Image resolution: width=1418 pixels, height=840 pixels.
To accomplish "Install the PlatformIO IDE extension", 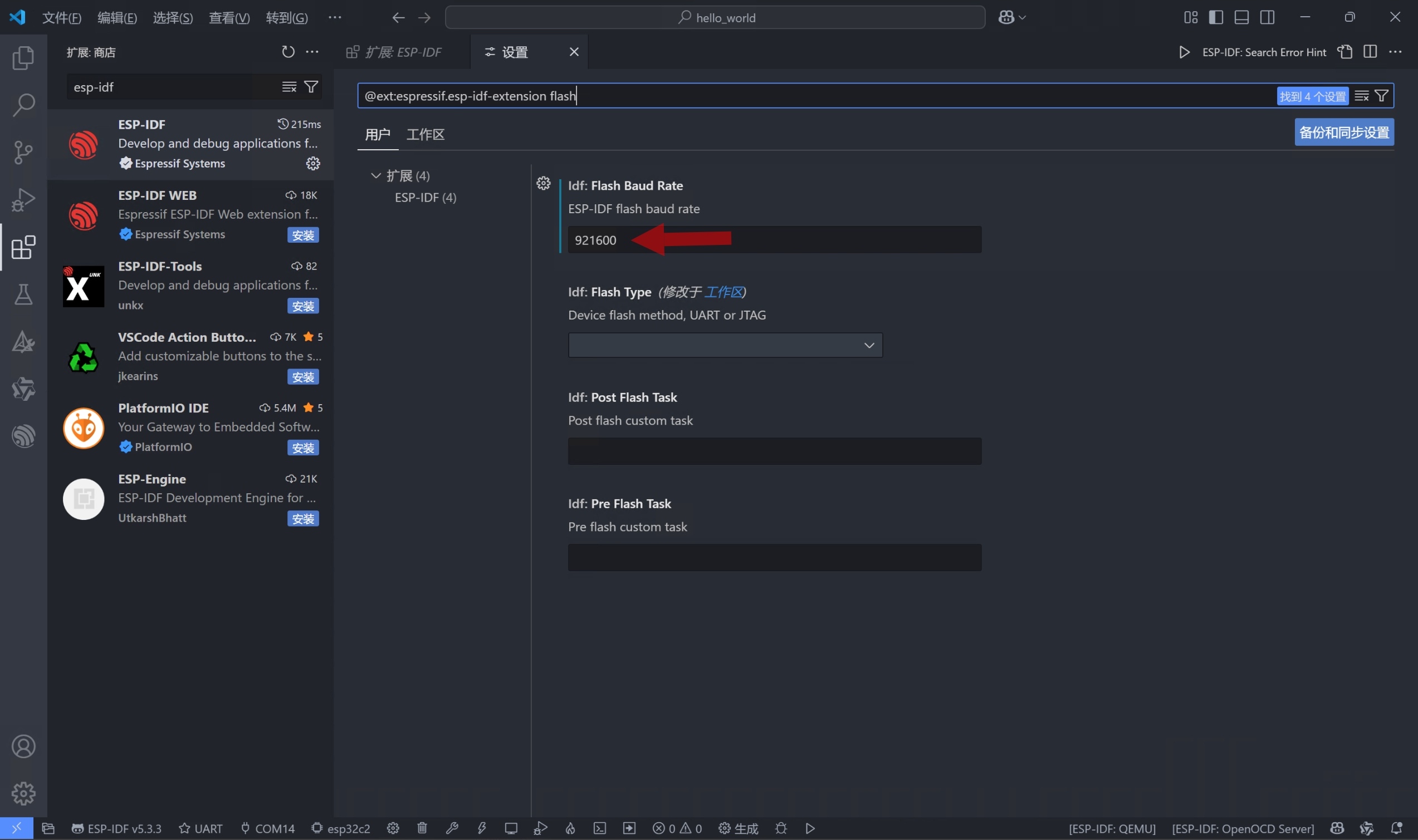I will coord(303,448).
